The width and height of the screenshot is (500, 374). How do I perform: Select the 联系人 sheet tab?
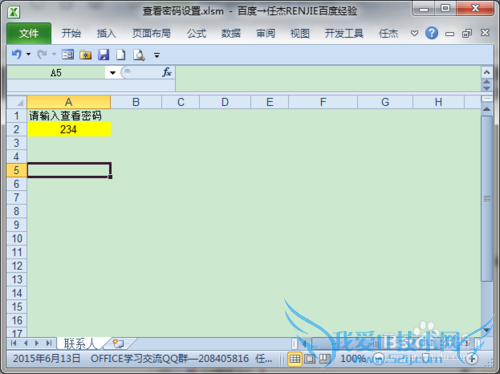tap(80, 343)
